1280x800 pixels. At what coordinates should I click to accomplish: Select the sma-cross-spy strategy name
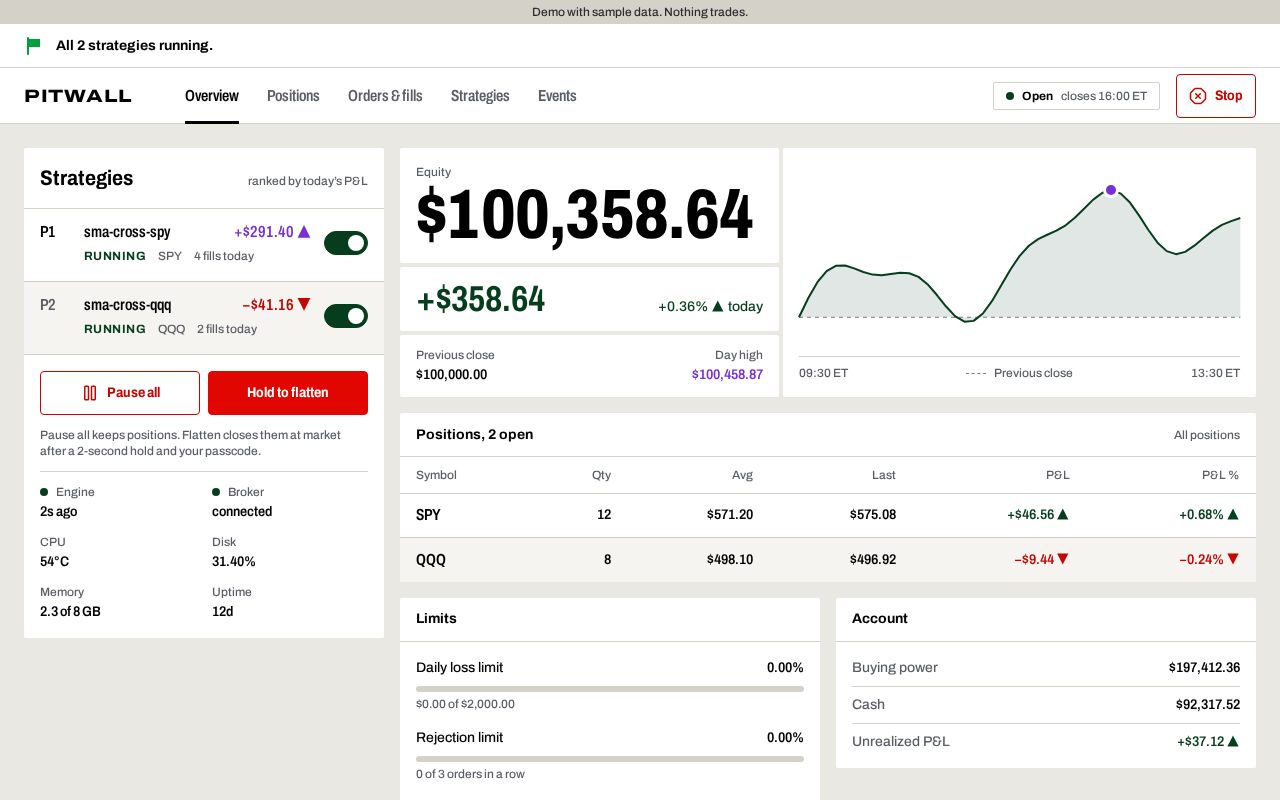click(x=127, y=232)
